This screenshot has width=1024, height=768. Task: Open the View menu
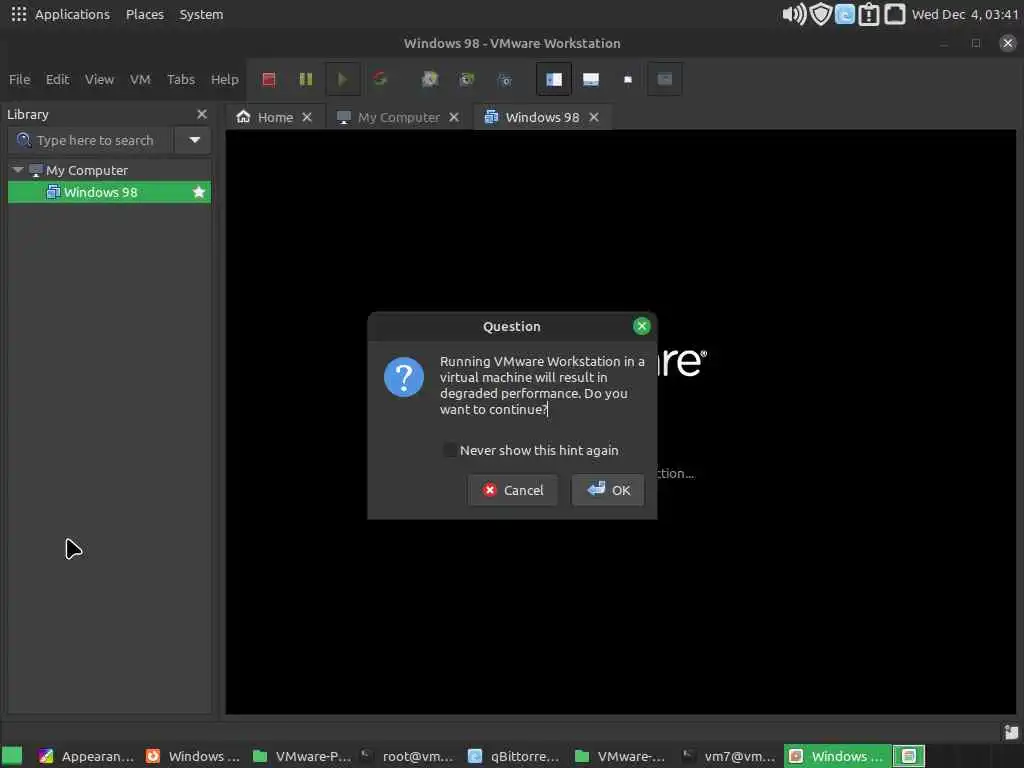99,79
